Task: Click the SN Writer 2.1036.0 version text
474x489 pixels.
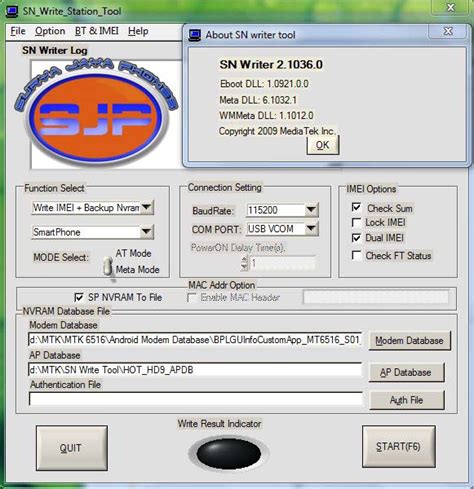Action: tap(271, 65)
